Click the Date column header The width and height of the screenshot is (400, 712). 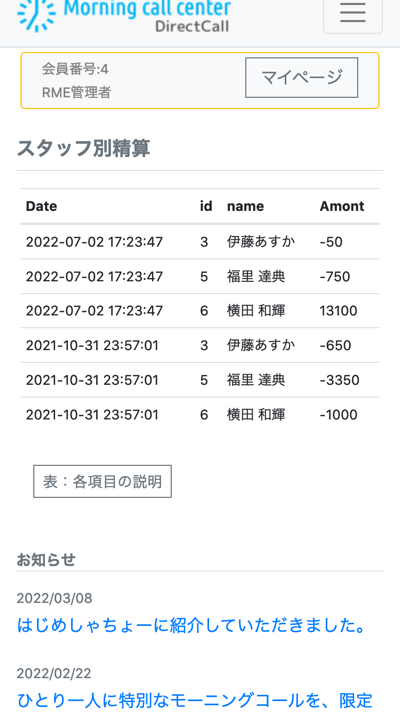pyautogui.click(x=41, y=206)
